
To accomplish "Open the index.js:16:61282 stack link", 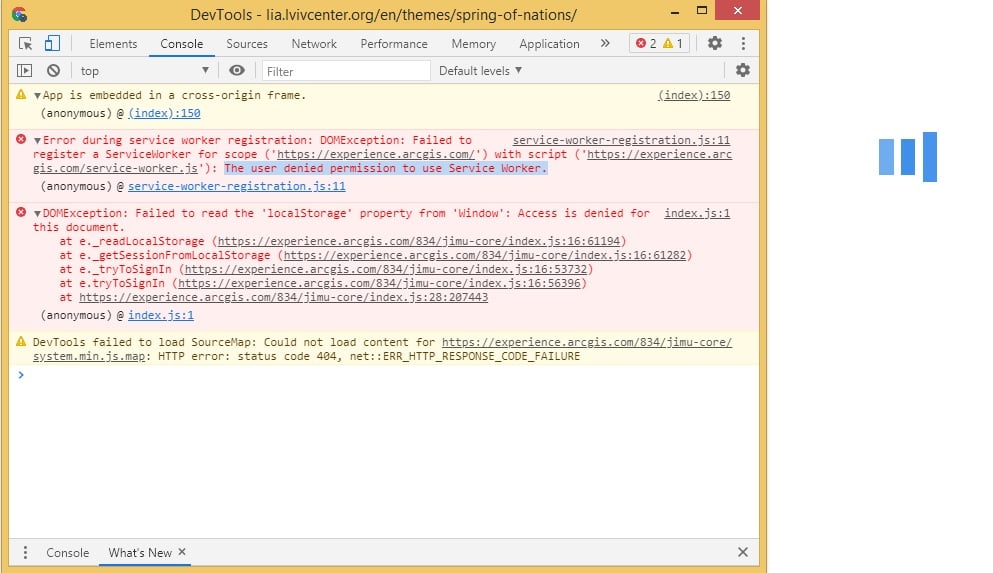I will (x=485, y=255).
